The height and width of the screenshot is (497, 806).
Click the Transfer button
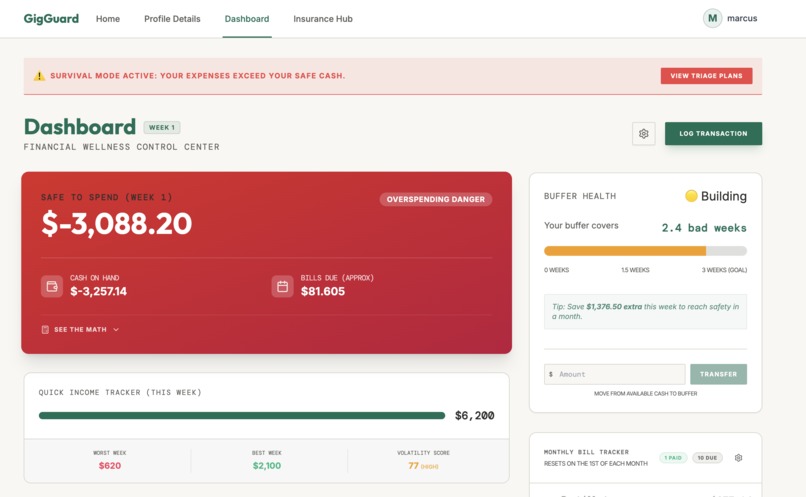[718, 374]
